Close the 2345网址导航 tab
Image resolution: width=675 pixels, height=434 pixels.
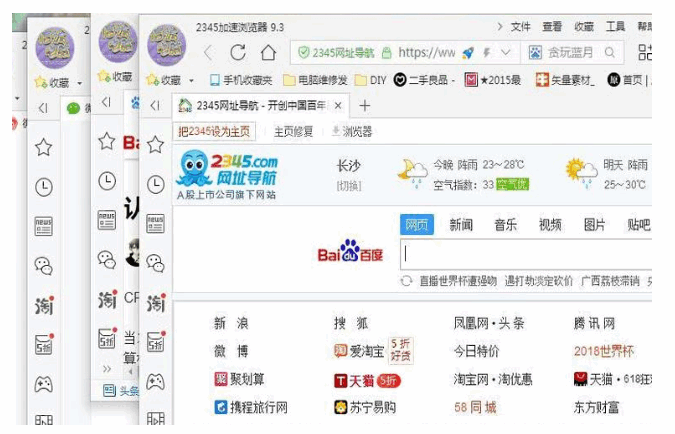point(338,105)
